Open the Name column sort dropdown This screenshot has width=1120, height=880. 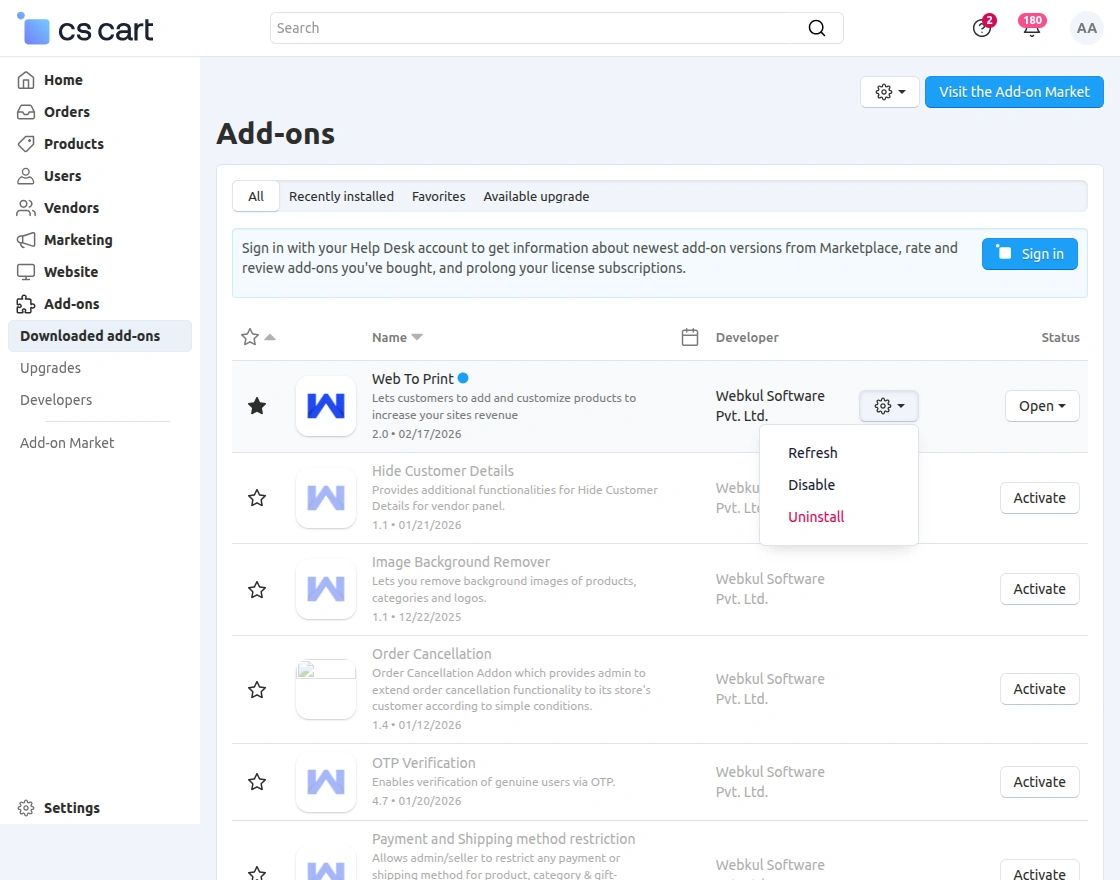[x=416, y=337]
